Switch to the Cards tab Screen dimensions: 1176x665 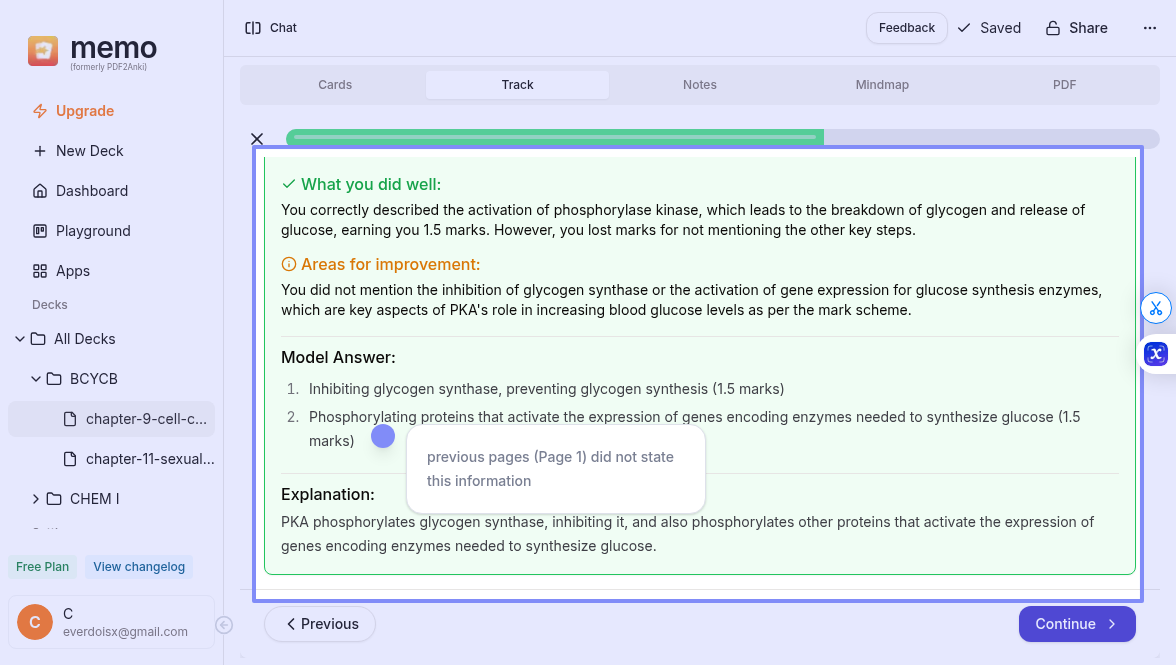pyautogui.click(x=335, y=85)
